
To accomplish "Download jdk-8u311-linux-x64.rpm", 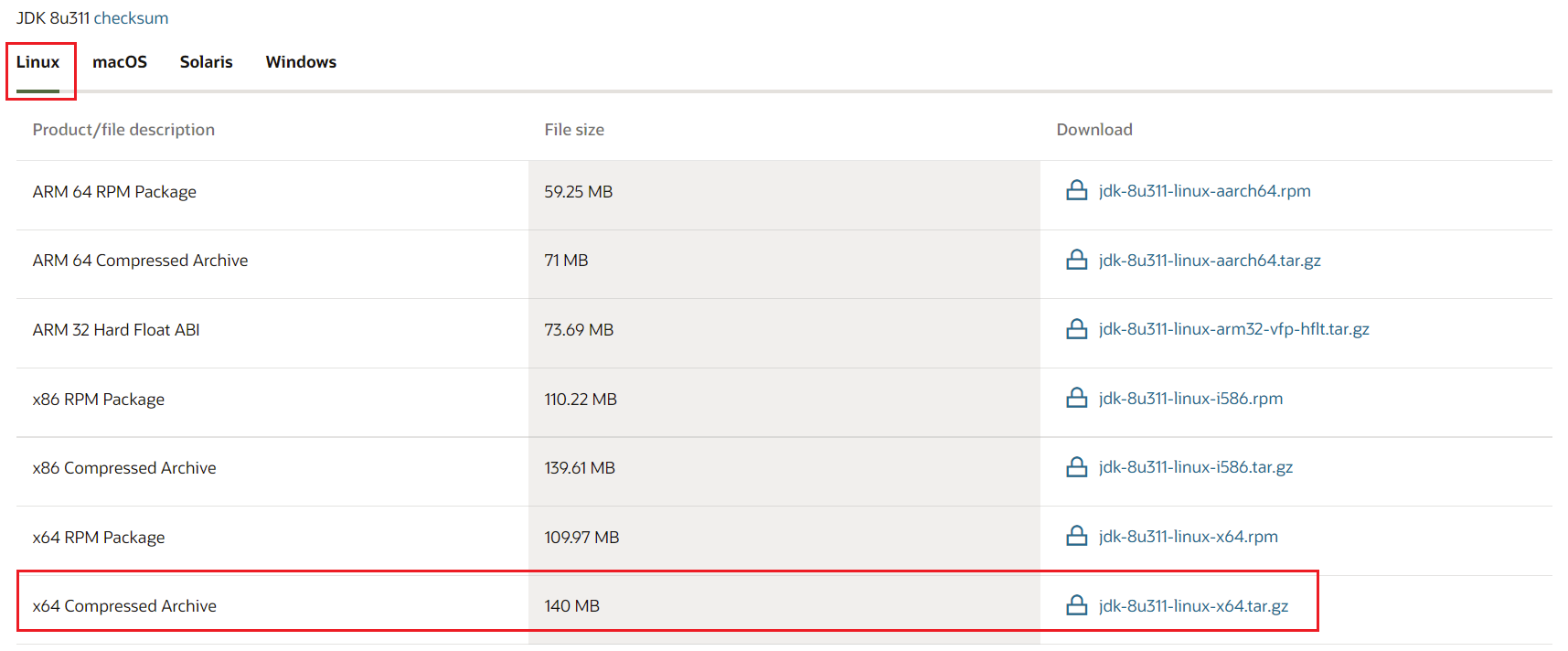I will click(x=1189, y=537).
